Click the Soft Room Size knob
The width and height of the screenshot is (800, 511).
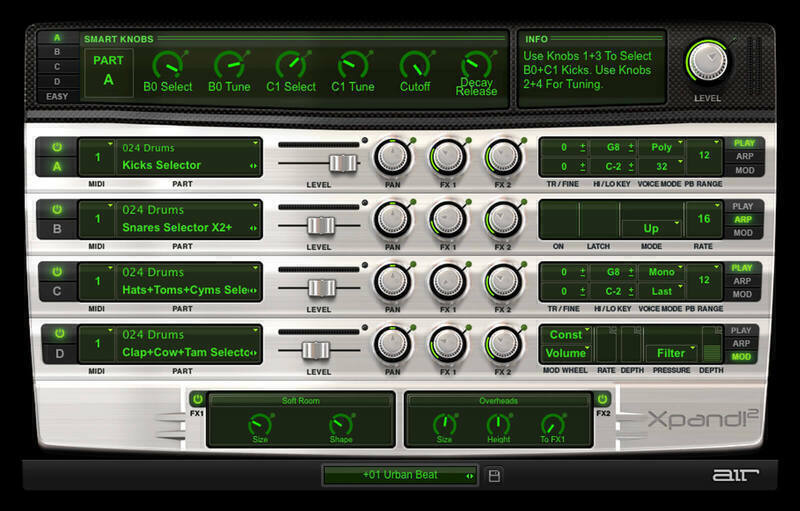pyautogui.click(x=260, y=424)
